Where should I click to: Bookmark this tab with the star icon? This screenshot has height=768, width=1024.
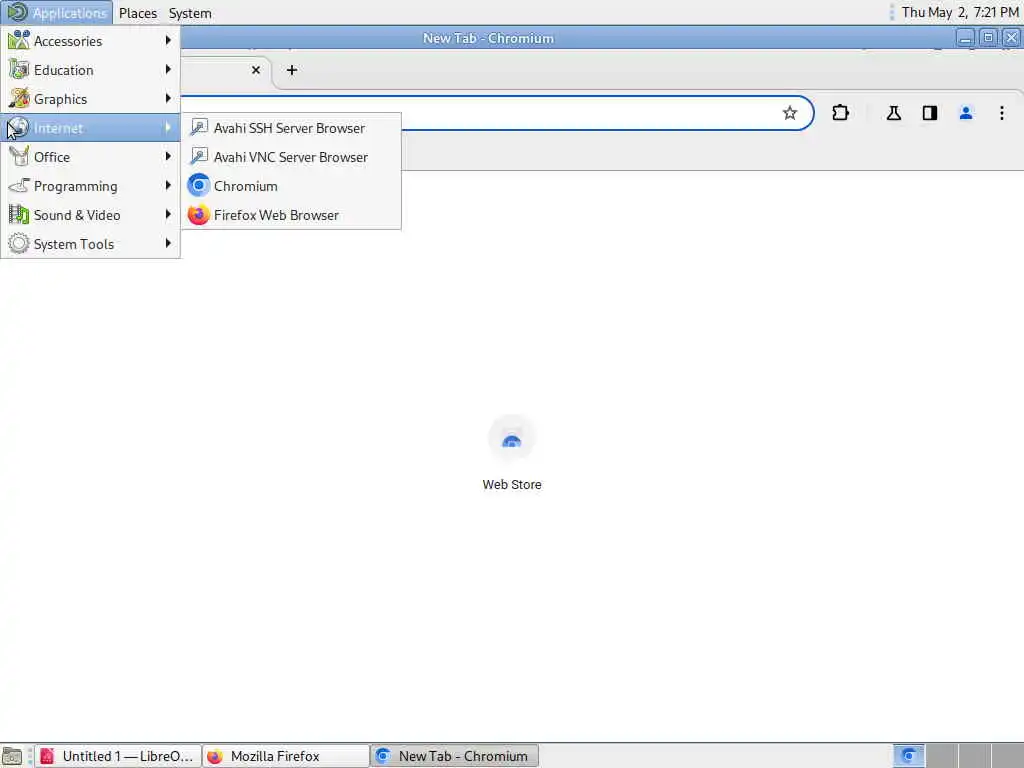(x=790, y=113)
